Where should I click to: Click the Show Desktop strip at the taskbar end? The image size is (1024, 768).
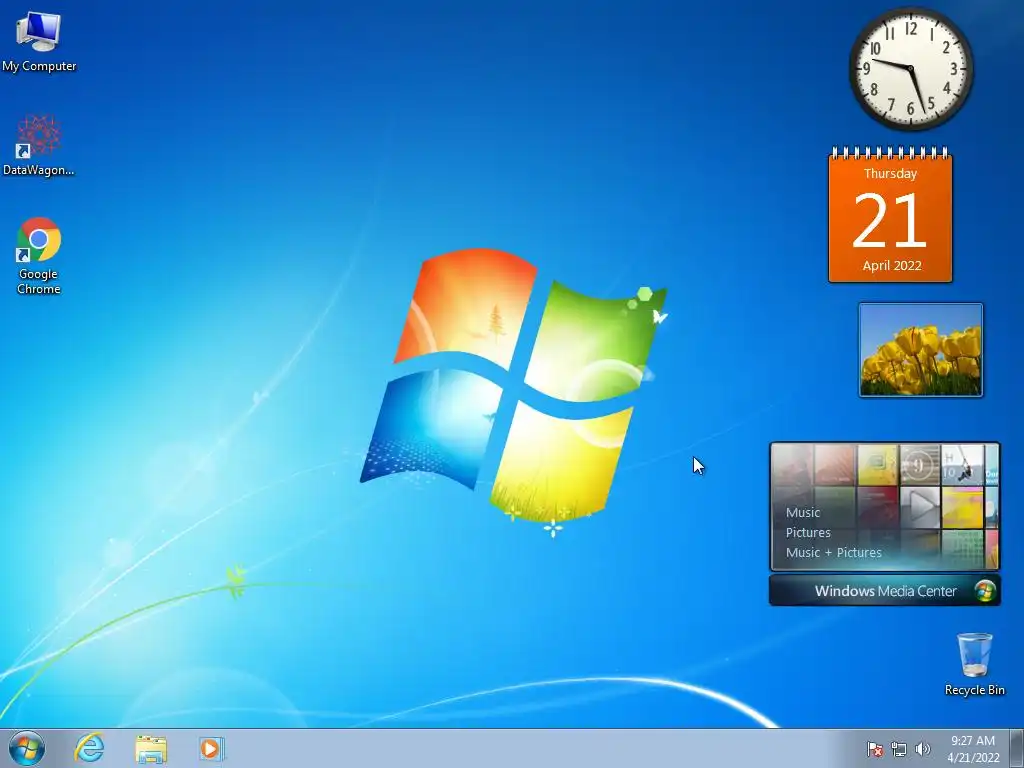pos(1017,748)
